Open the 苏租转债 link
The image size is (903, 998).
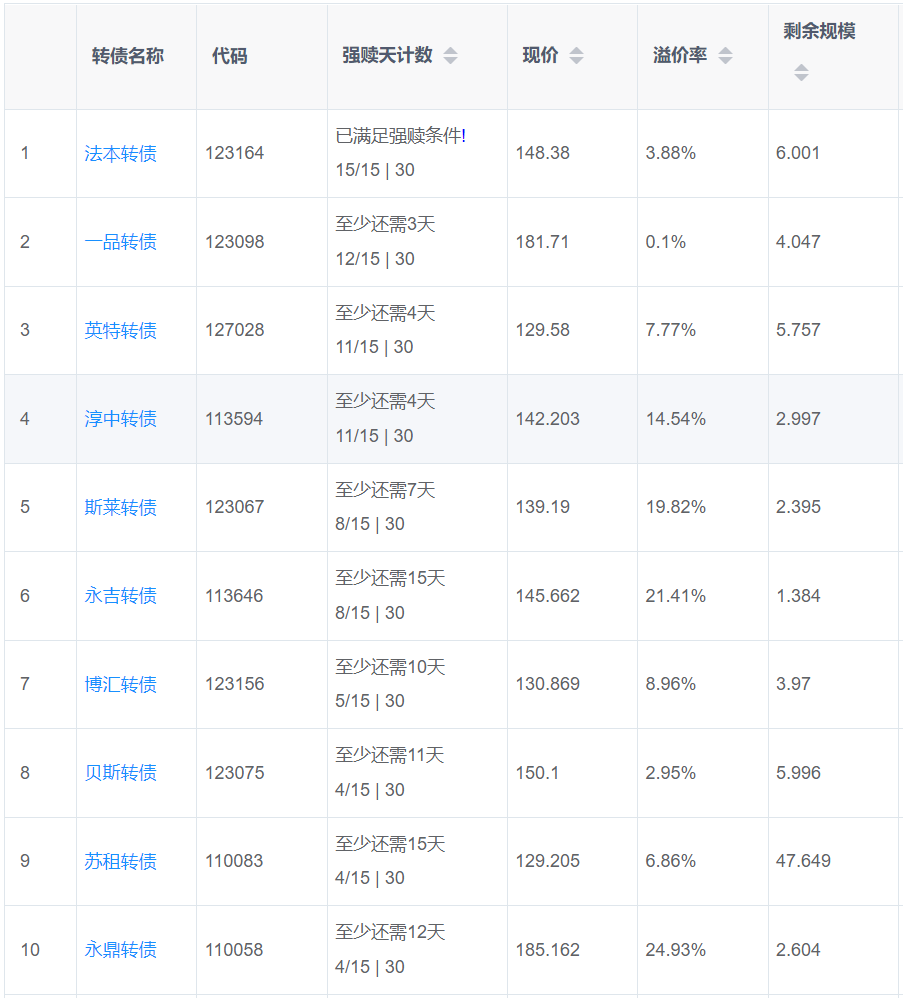pos(121,861)
